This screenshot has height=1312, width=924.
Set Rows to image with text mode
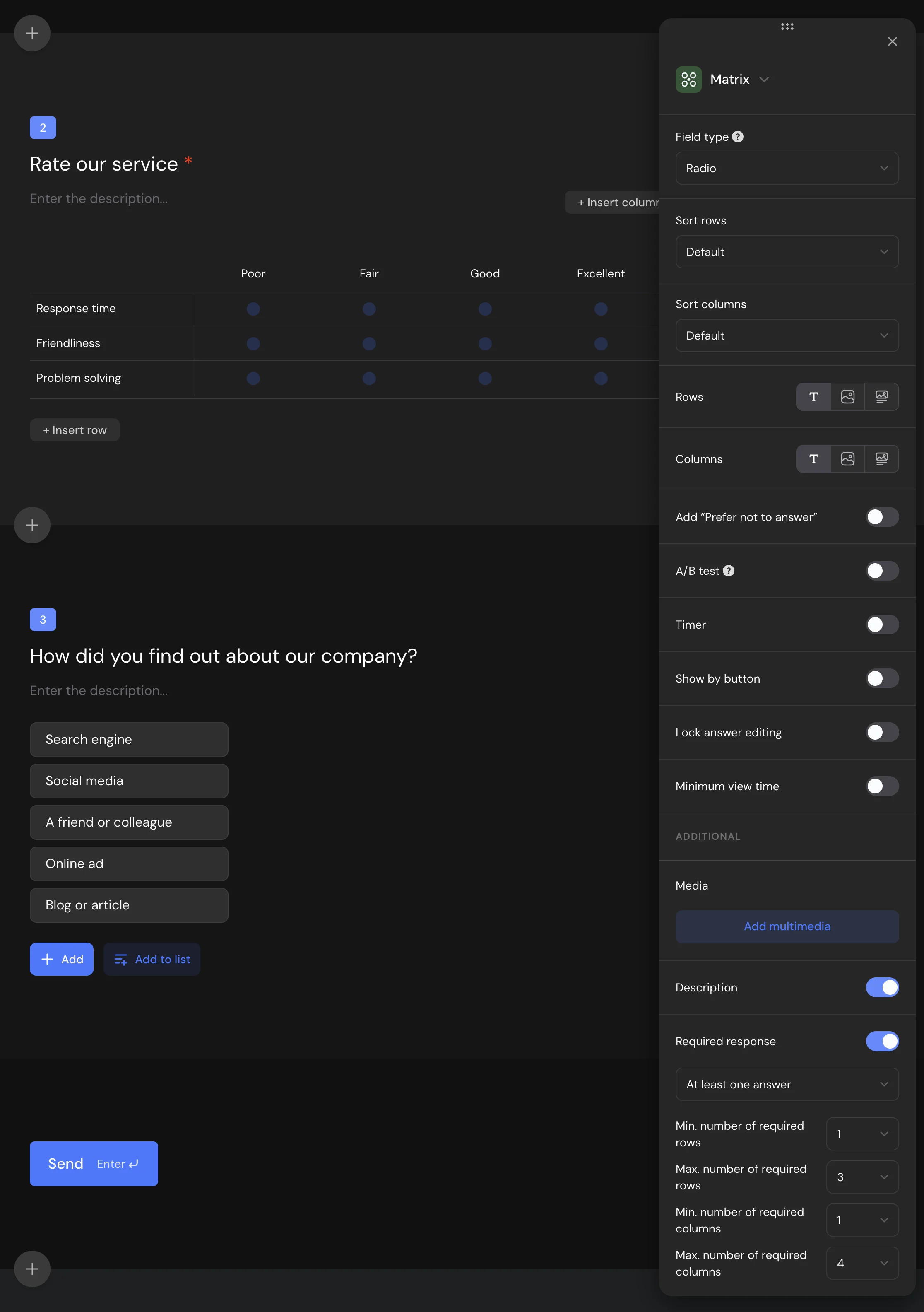click(x=882, y=397)
